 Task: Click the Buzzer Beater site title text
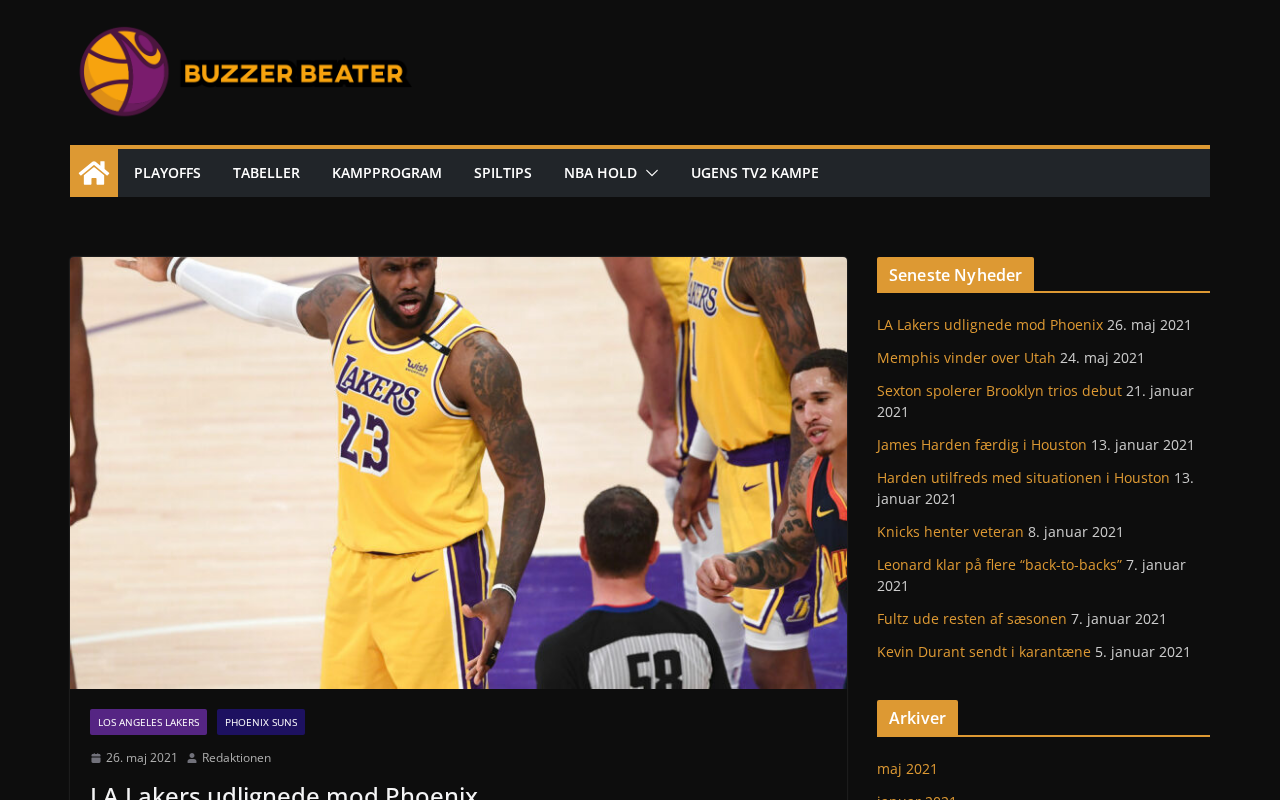295,74
